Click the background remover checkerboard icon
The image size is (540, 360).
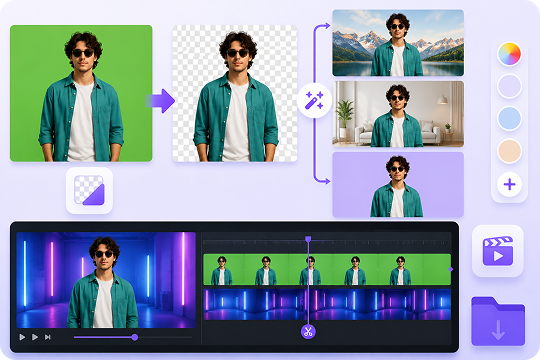pos(89,190)
